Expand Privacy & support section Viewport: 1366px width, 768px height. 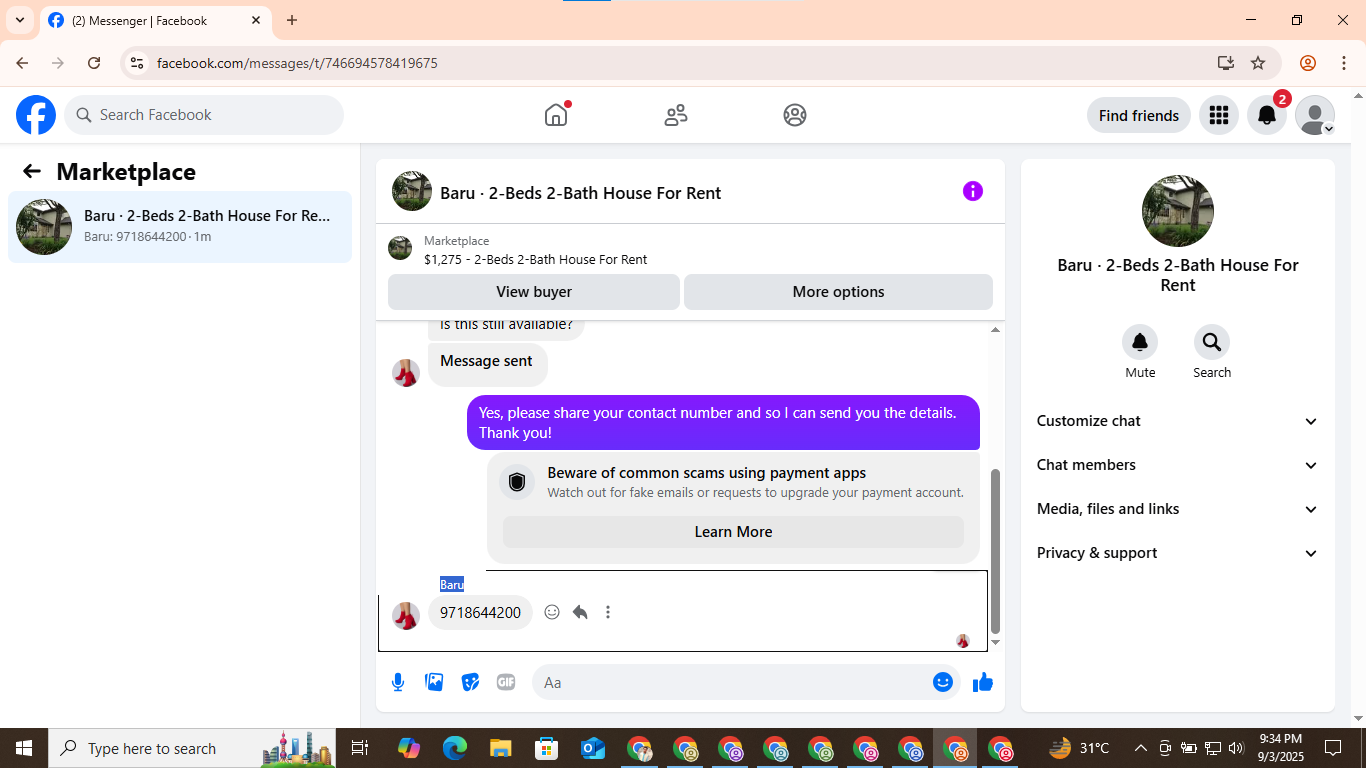point(1178,553)
